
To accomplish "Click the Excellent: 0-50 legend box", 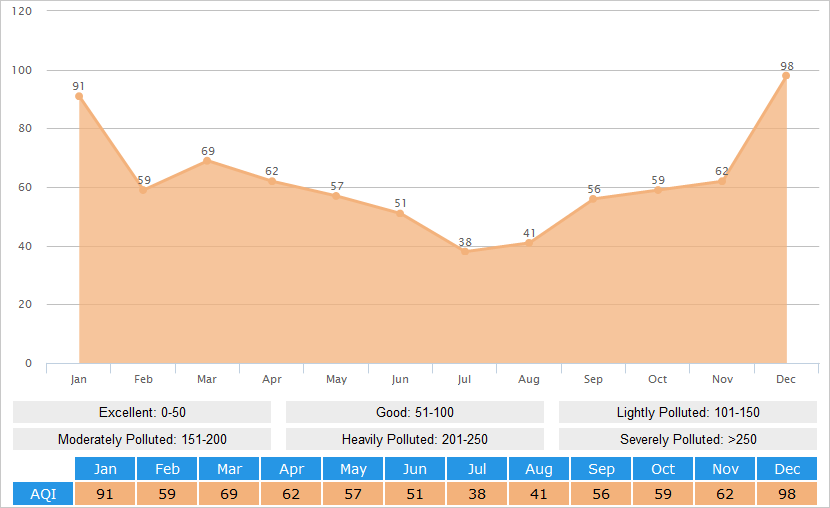I will coord(142,412).
